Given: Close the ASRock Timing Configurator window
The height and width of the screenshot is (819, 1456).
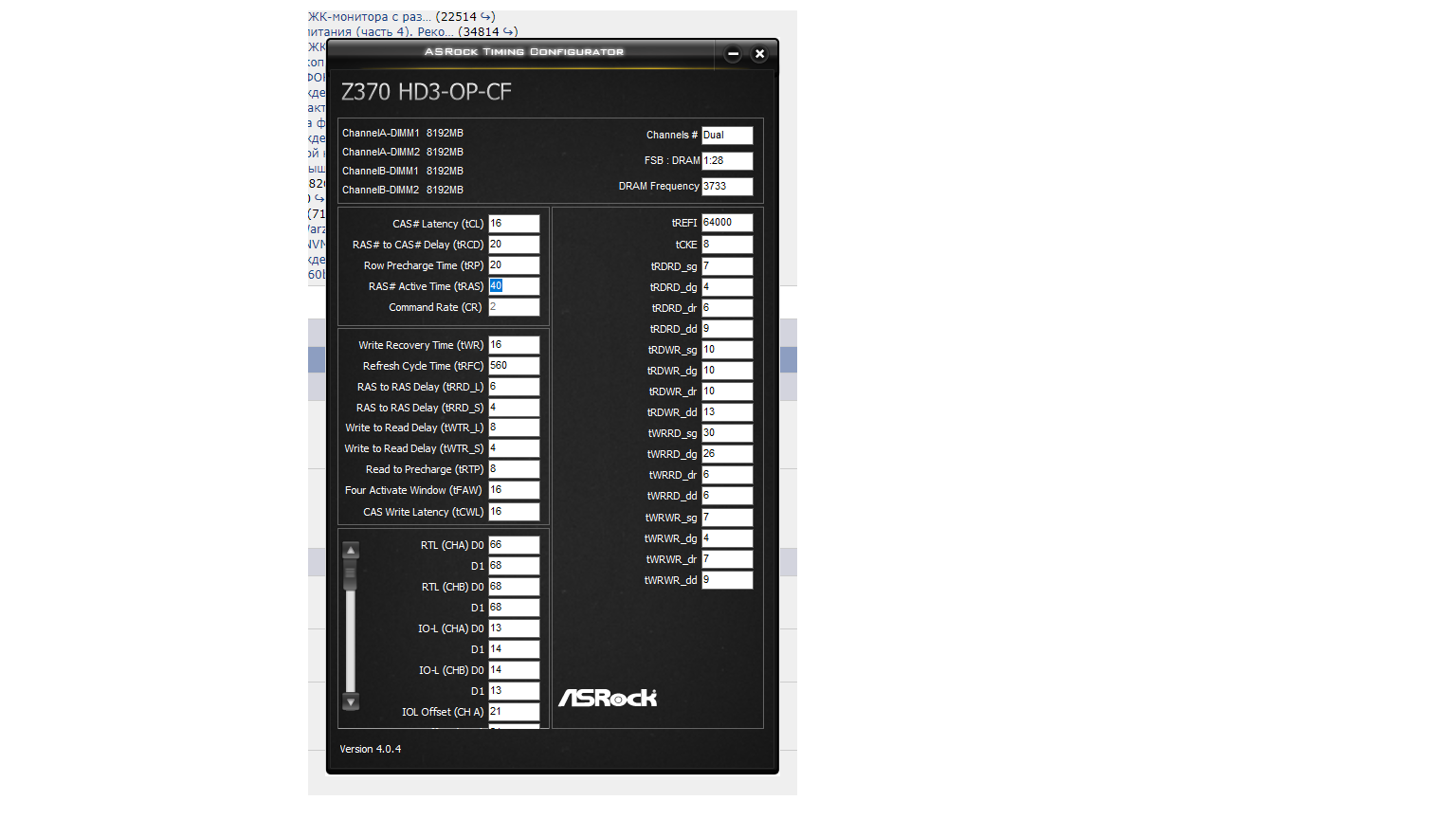Looking at the screenshot, I should [x=759, y=54].
